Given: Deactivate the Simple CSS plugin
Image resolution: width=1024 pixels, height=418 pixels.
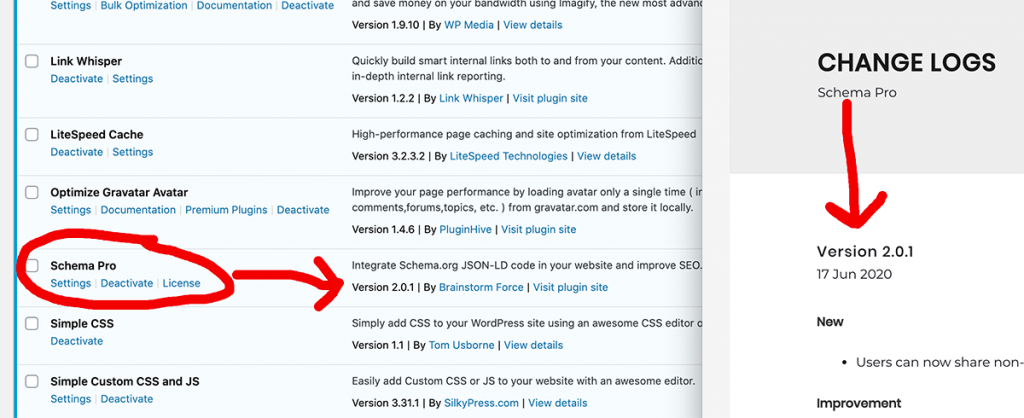Looking at the screenshot, I should (x=77, y=341).
